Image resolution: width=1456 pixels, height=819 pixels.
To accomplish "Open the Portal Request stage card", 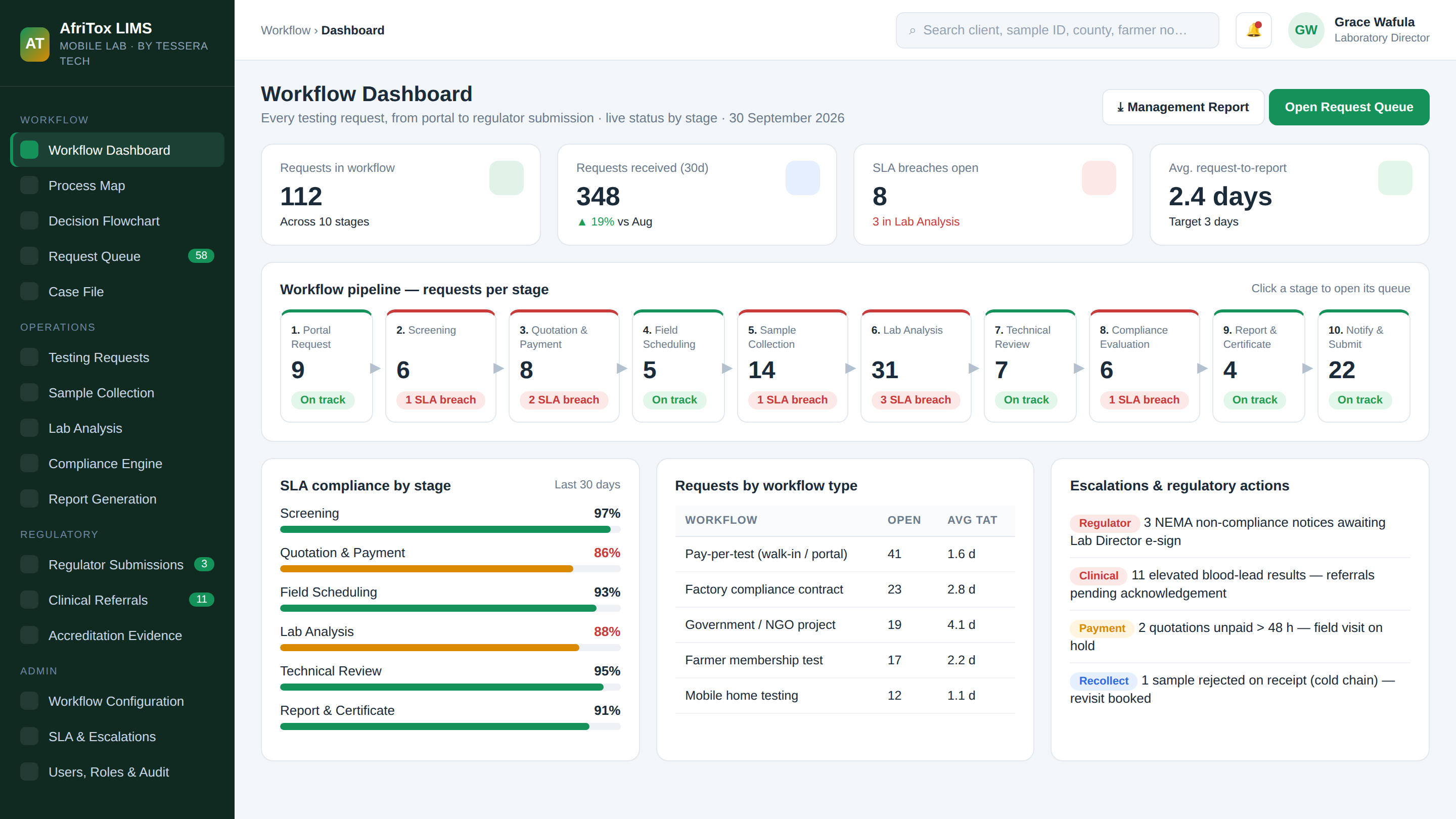I will pyautogui.click(x=326, y=366).
